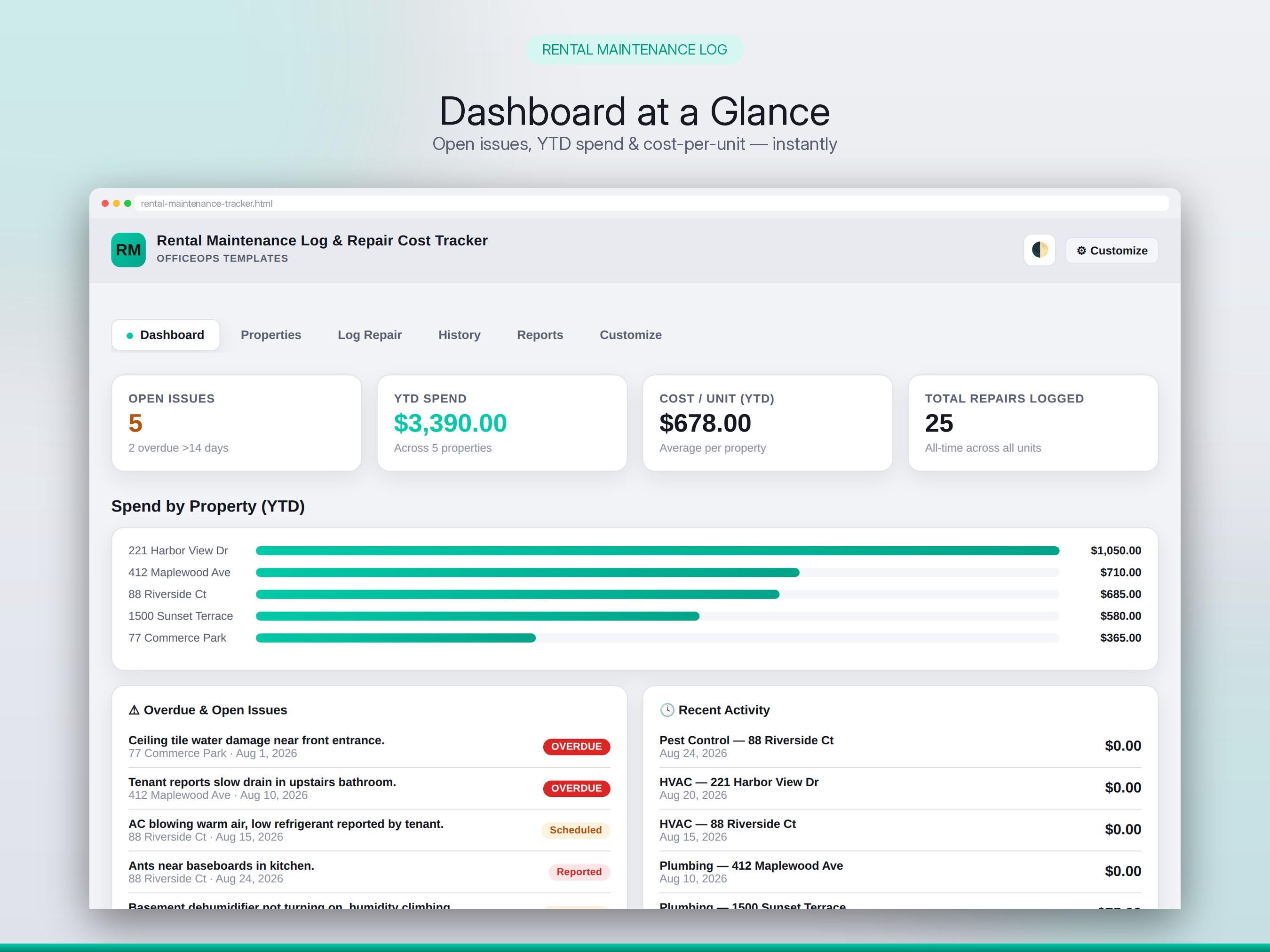Open Pest Control — 88 Riverside Ct activity
Image resolution: width=1270 pixels, height=952 pixels.
900,747
